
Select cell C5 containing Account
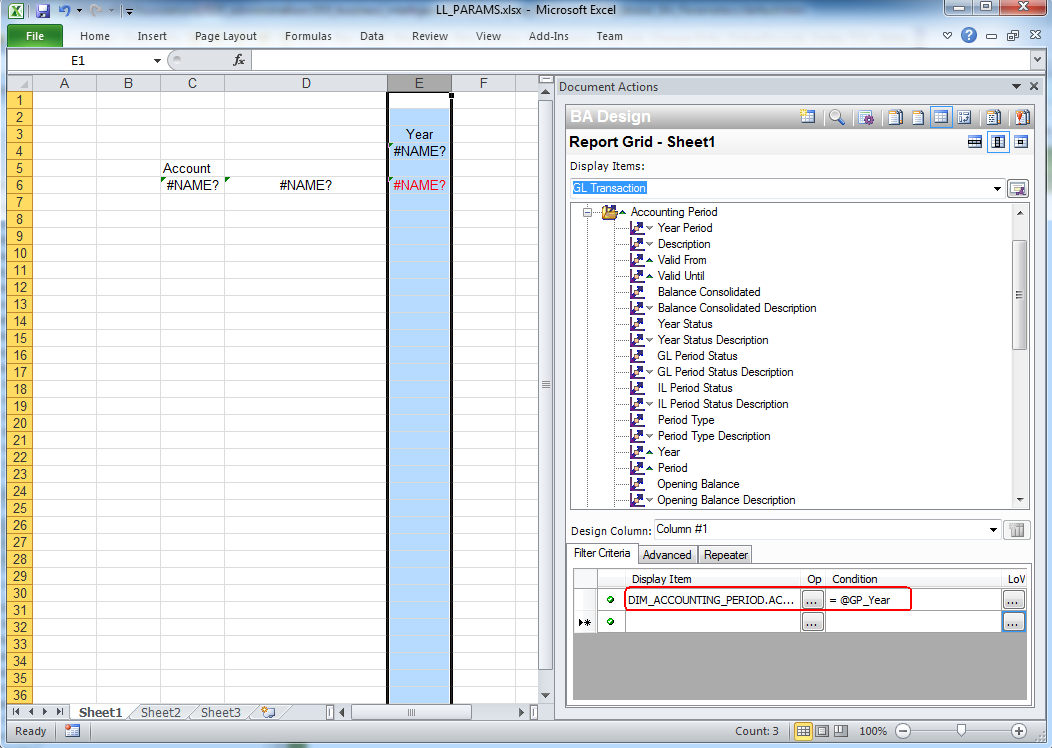click(x=192, y=168)
